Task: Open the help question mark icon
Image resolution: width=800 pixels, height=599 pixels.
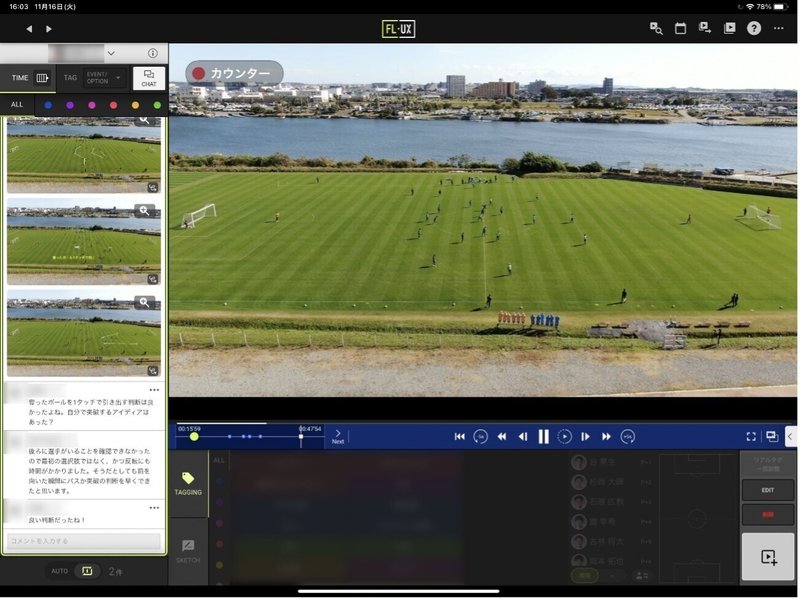Action: (754, 29)
